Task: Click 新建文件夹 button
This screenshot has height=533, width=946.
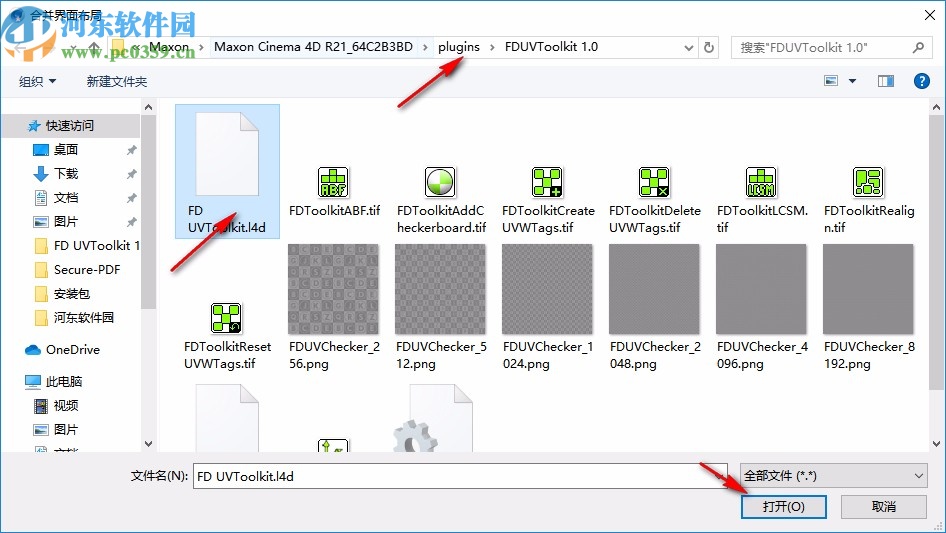Action: pyautogui.click(x=116, y=81)
